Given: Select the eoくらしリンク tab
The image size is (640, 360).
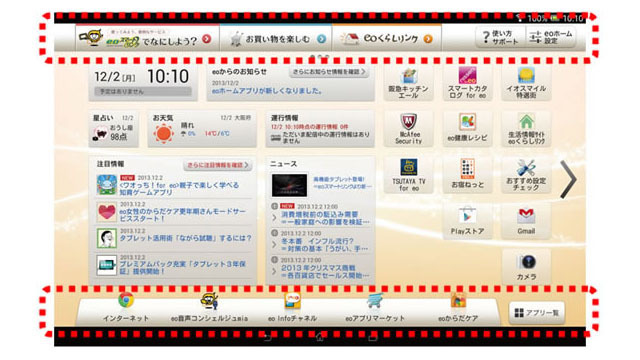Looking at the screenshot, I should tap(387, 38).
